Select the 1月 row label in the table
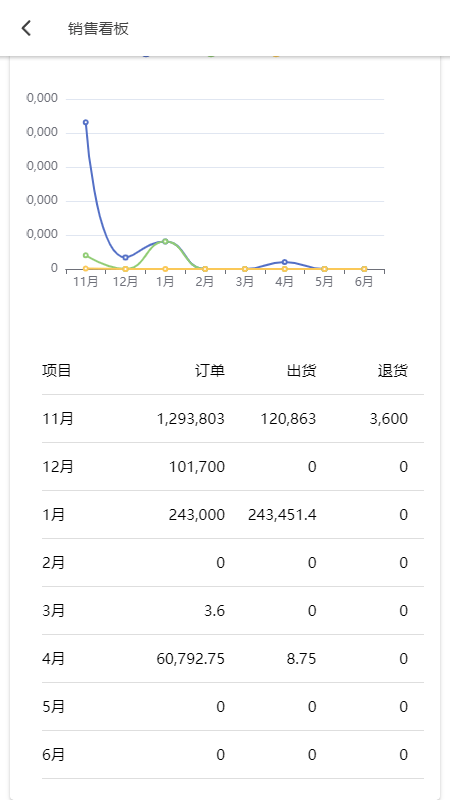 tap(54, 515)
